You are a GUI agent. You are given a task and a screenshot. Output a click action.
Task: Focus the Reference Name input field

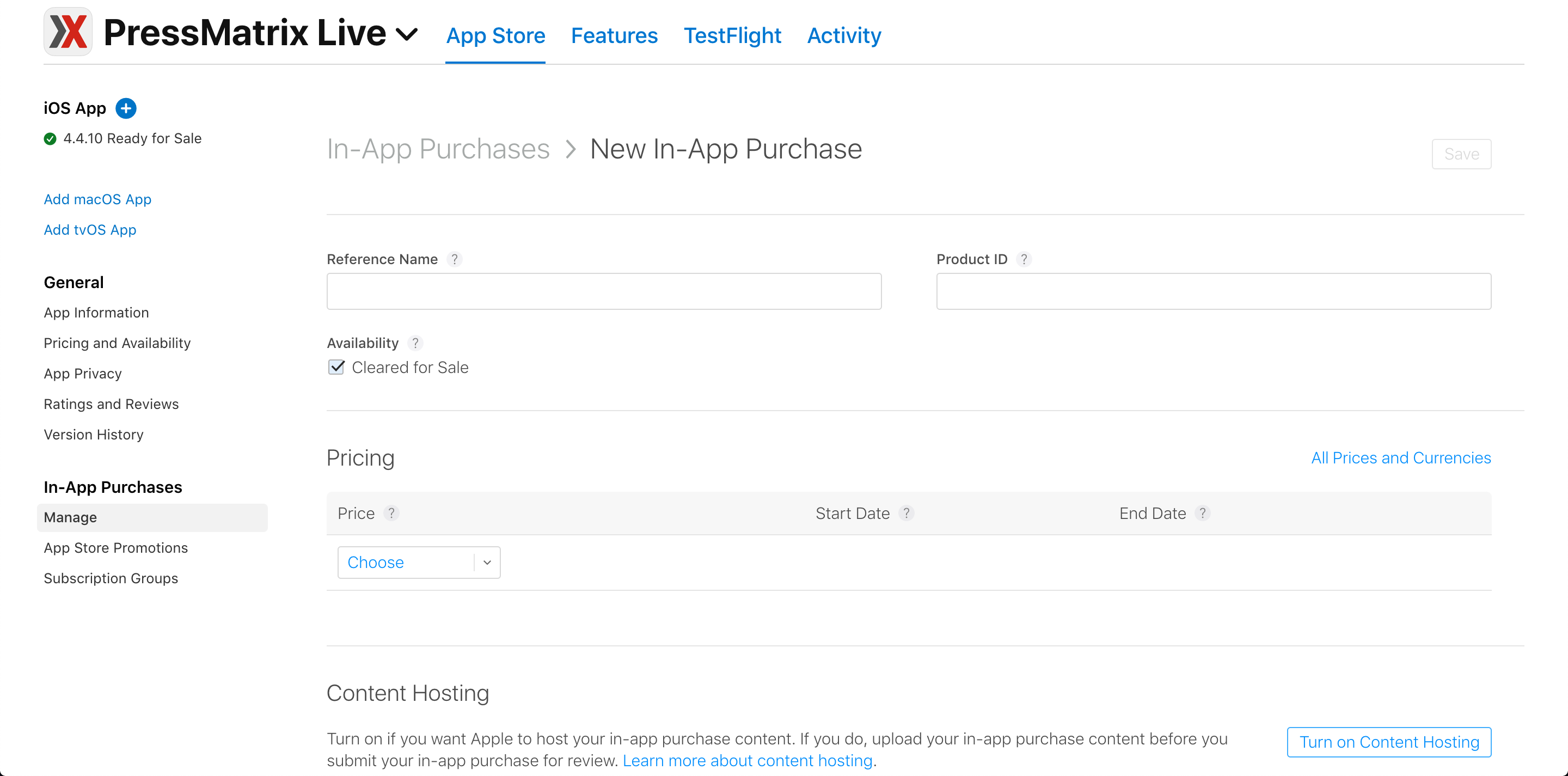click(604, 291)
